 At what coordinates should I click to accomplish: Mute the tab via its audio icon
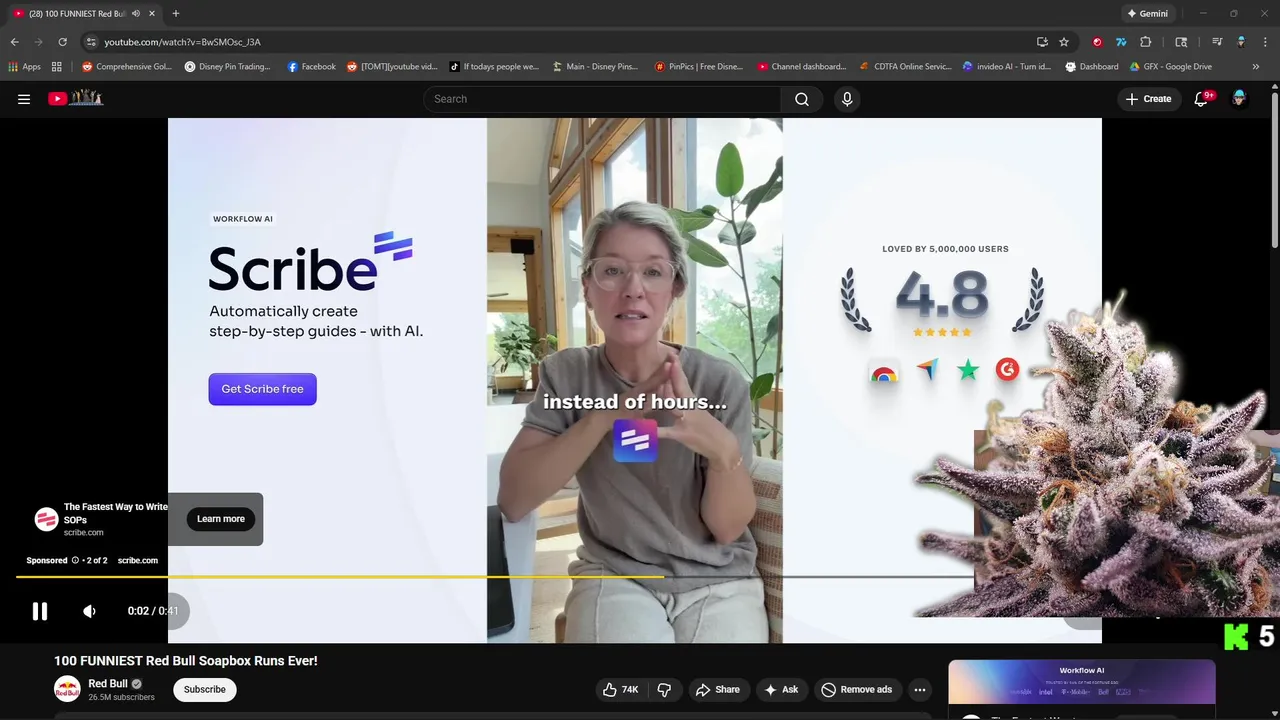(x=136, y=14)
